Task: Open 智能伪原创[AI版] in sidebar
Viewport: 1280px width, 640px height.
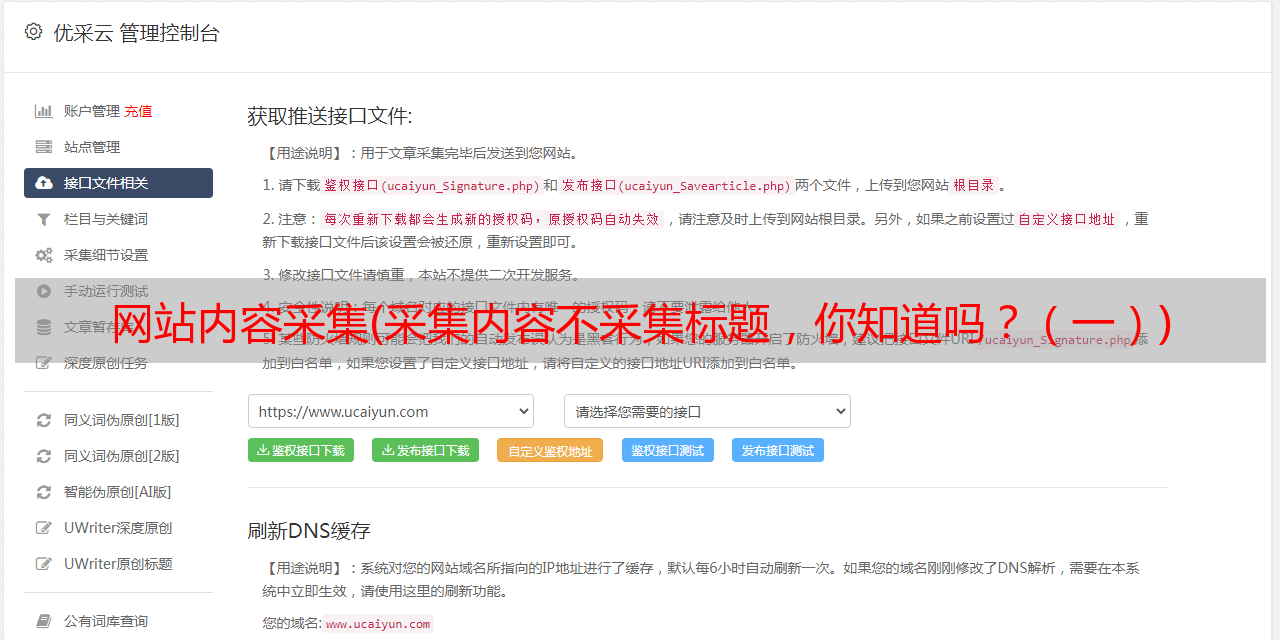Action: pos(118,492)
